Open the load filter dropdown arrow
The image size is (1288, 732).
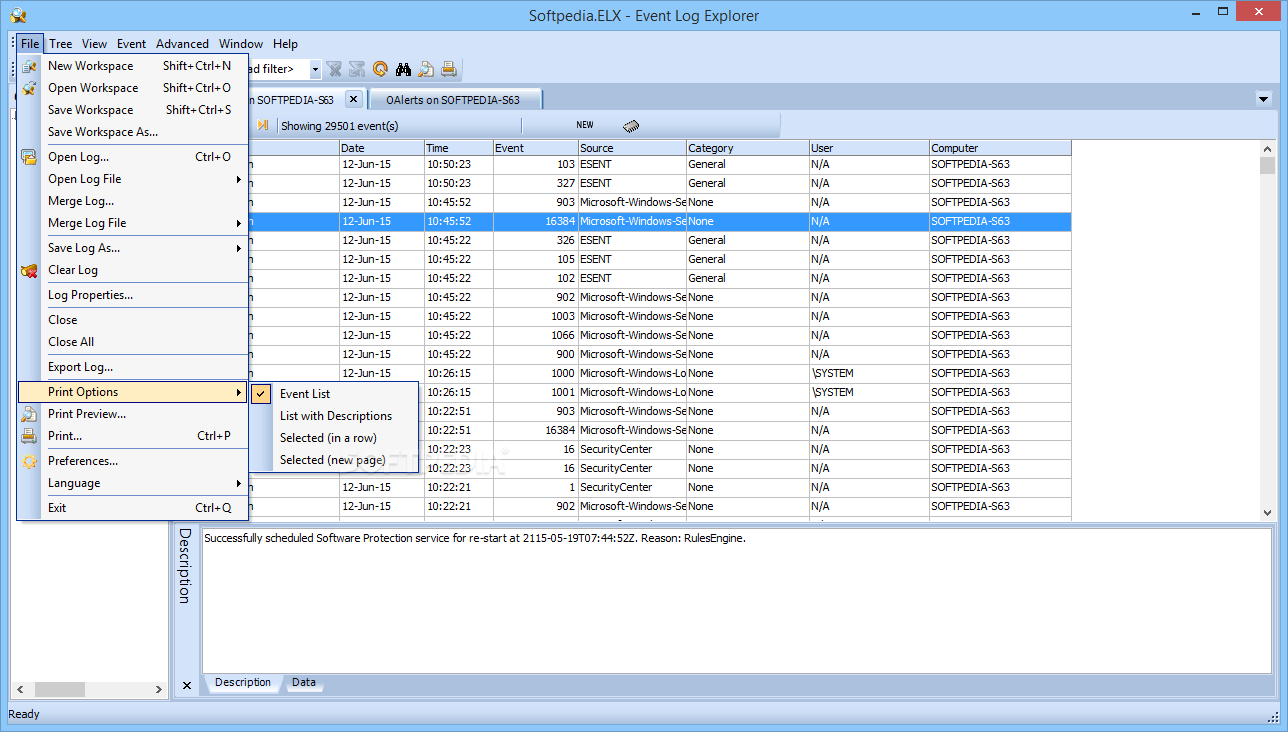(315, 69)
